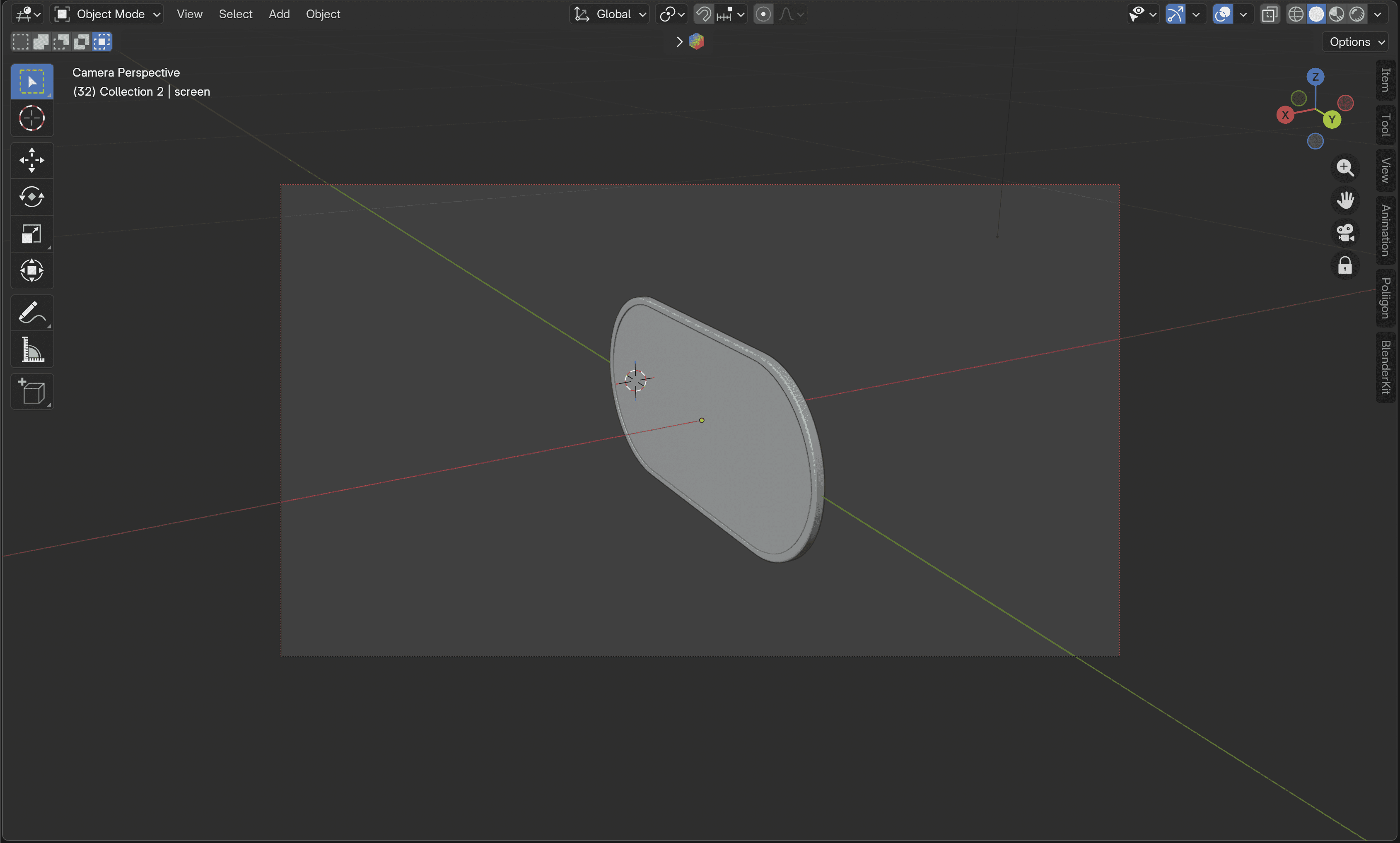This screenshot has width=1400, height=843.
Task: Open the Add menu
Action: [x=279, y=14]
